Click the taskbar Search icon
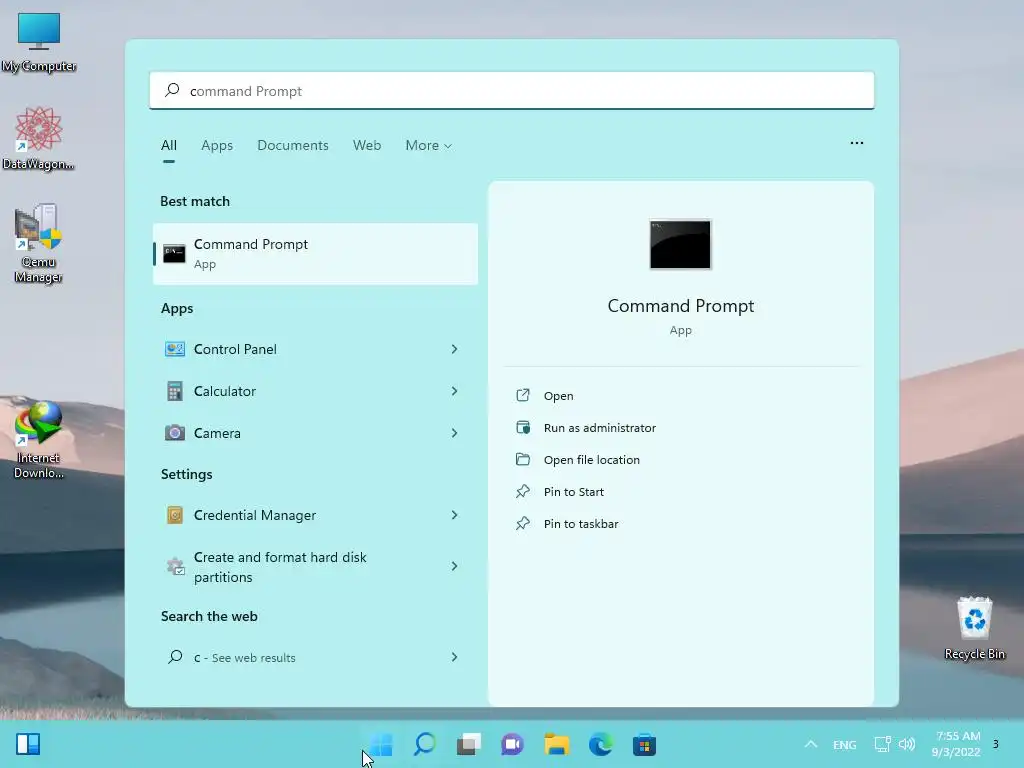This screenshot has height=768, width=1024. click(425, 744)
